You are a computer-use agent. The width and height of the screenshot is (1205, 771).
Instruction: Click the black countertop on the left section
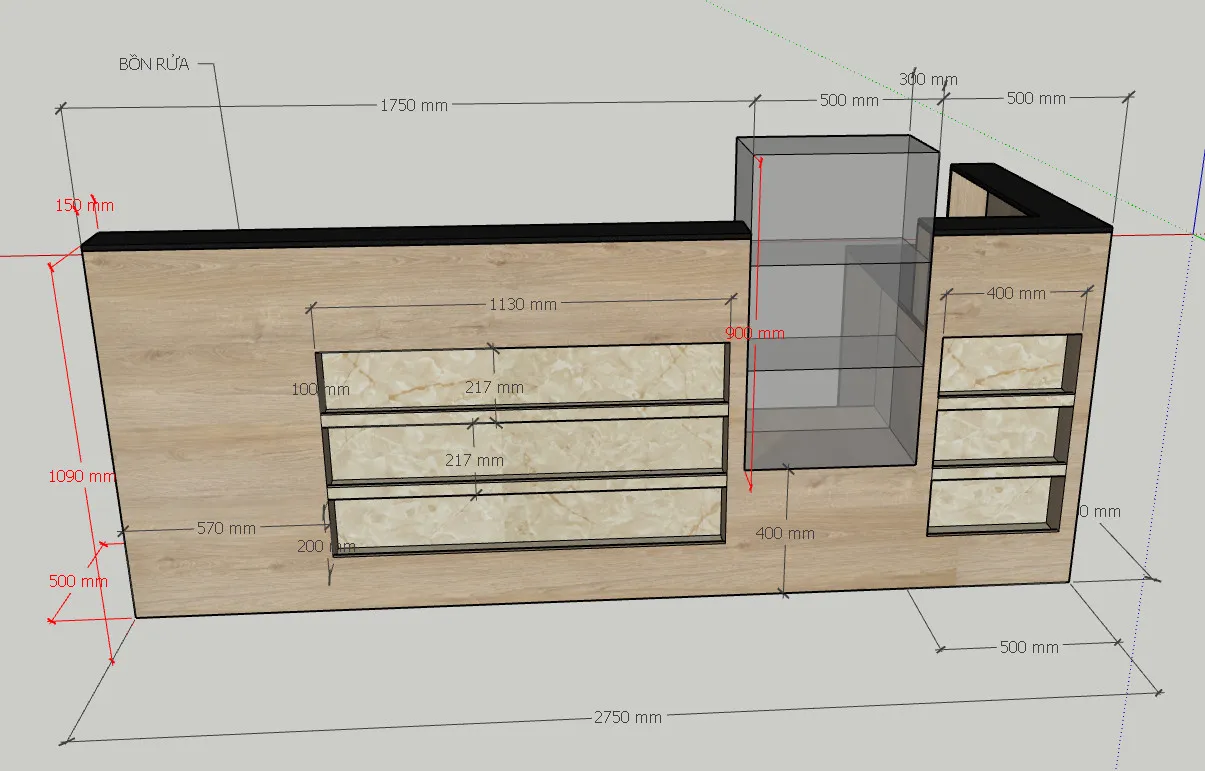tap(400, 234)
